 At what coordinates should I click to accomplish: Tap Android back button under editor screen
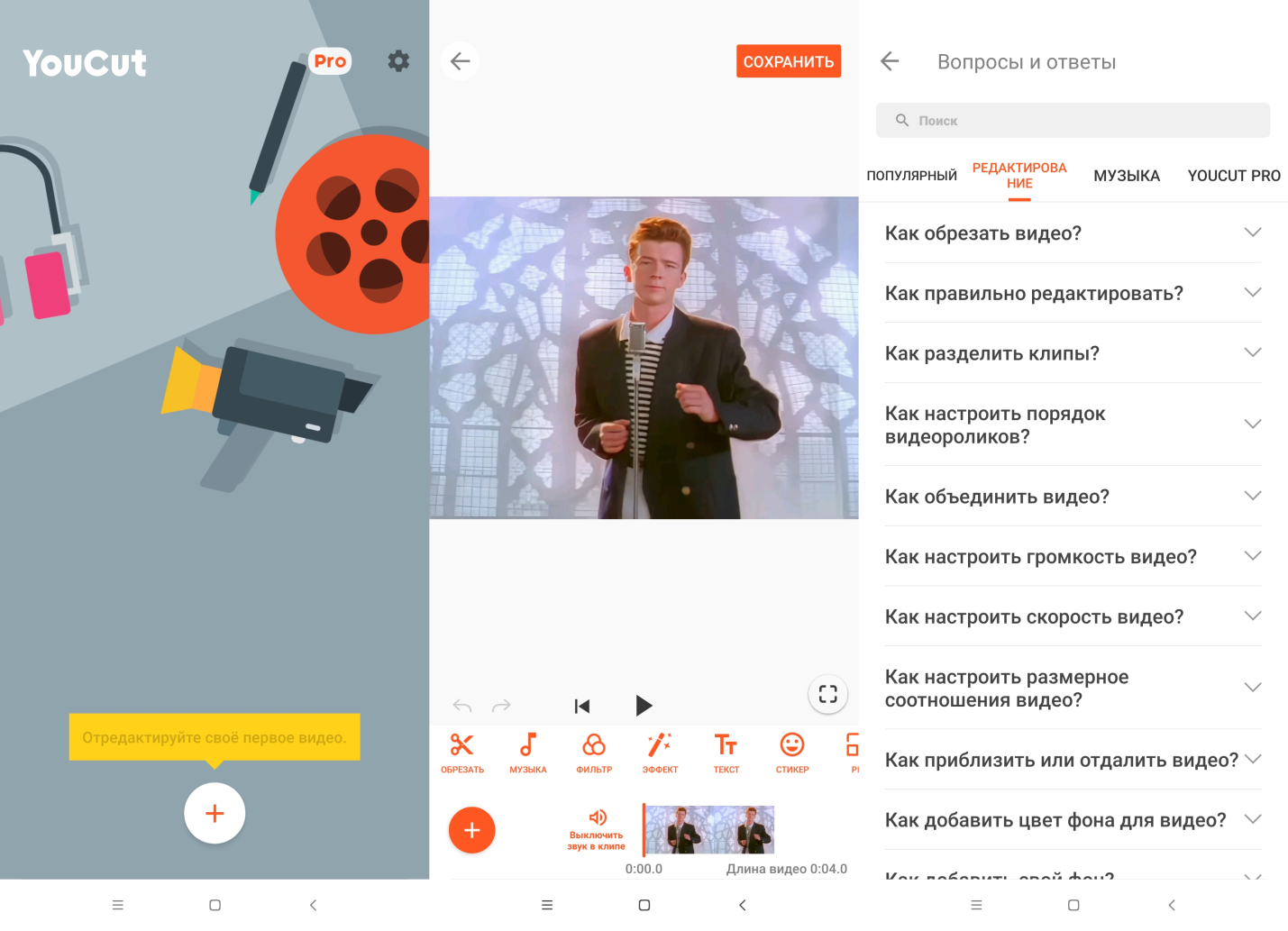[x=742, y=905]
